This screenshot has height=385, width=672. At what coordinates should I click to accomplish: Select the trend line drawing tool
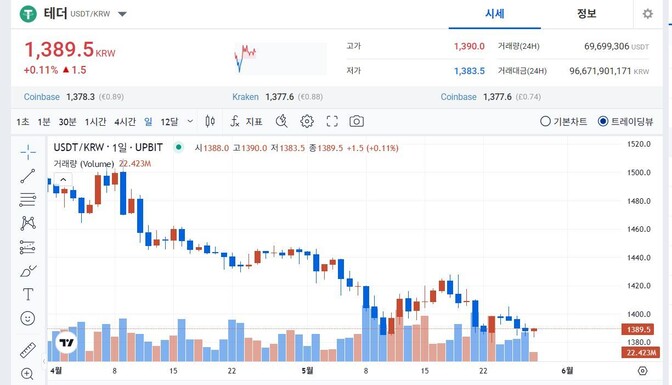[x=28, y=176]
